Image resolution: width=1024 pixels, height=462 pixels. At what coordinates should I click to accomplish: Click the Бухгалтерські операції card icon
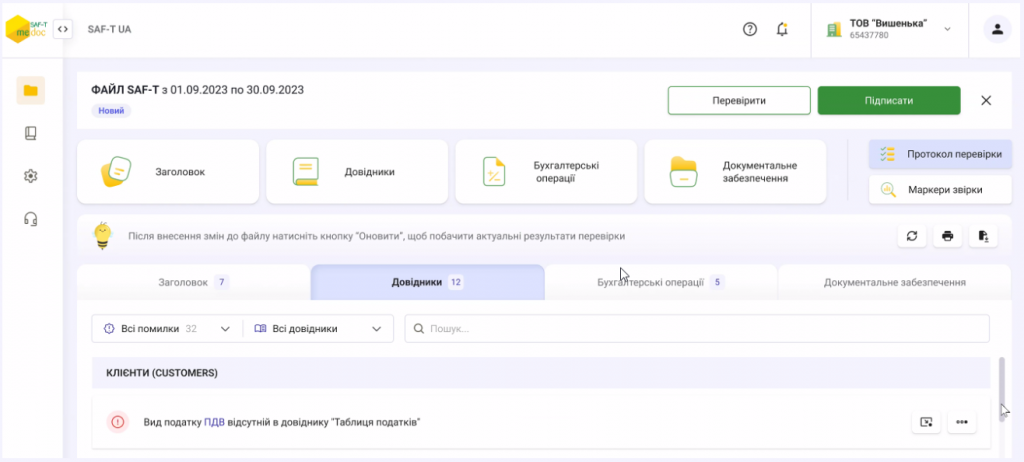coord(494,171)
